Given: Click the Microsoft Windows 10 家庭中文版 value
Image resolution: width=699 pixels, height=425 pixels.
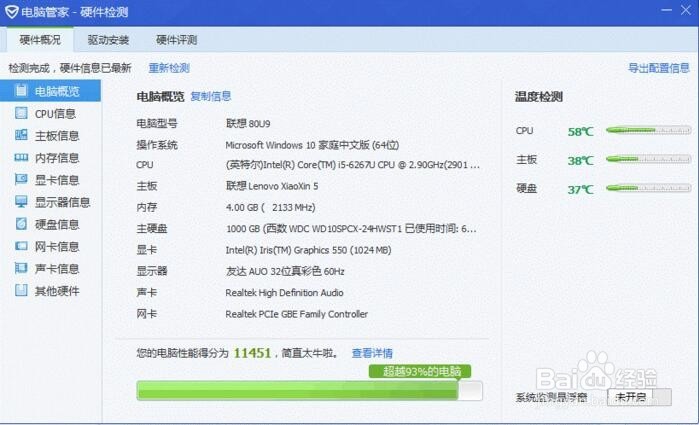Looking at the screenshot, I should click(x=312, y=145).
